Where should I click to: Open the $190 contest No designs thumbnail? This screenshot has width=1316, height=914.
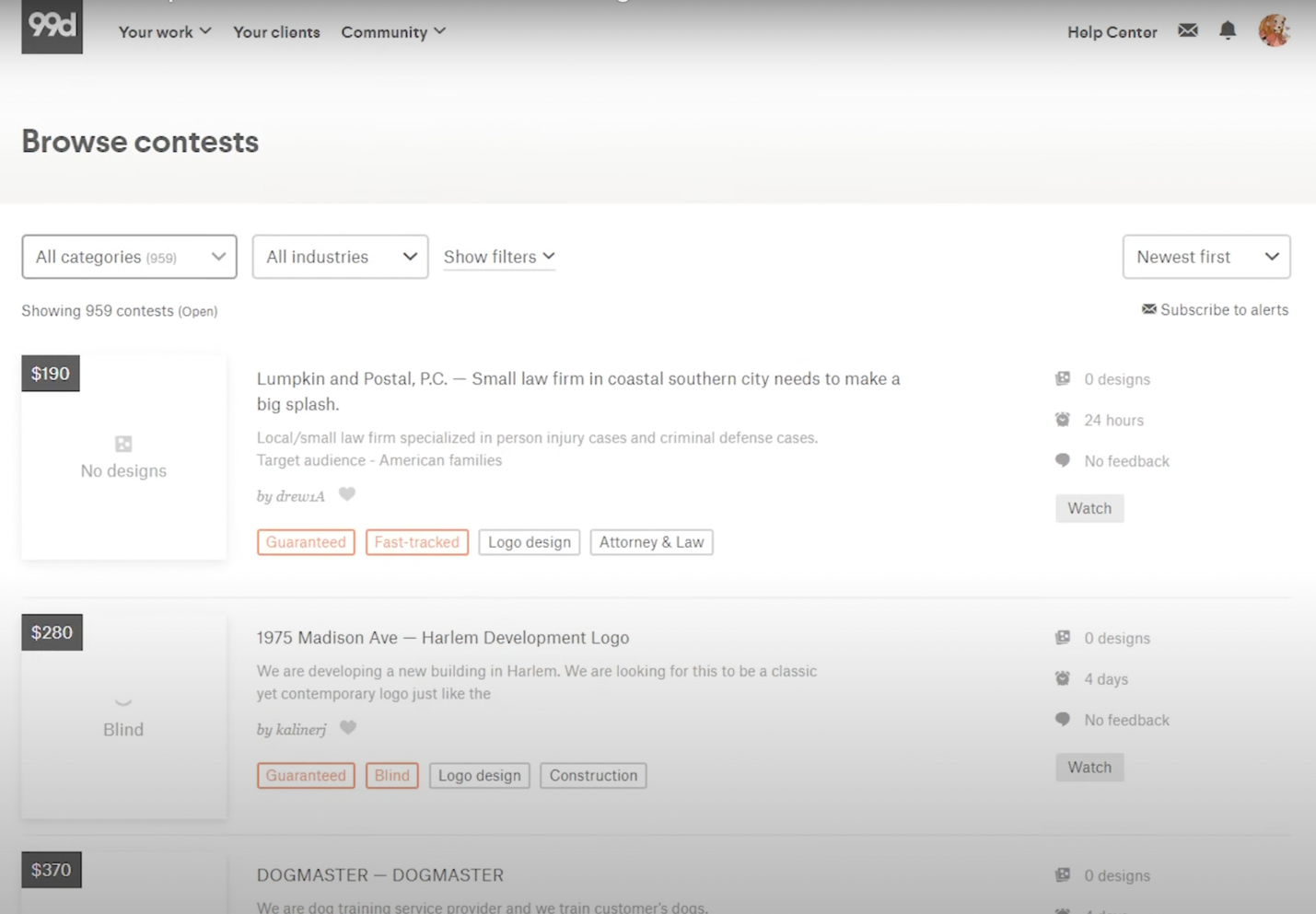[123, 457]
